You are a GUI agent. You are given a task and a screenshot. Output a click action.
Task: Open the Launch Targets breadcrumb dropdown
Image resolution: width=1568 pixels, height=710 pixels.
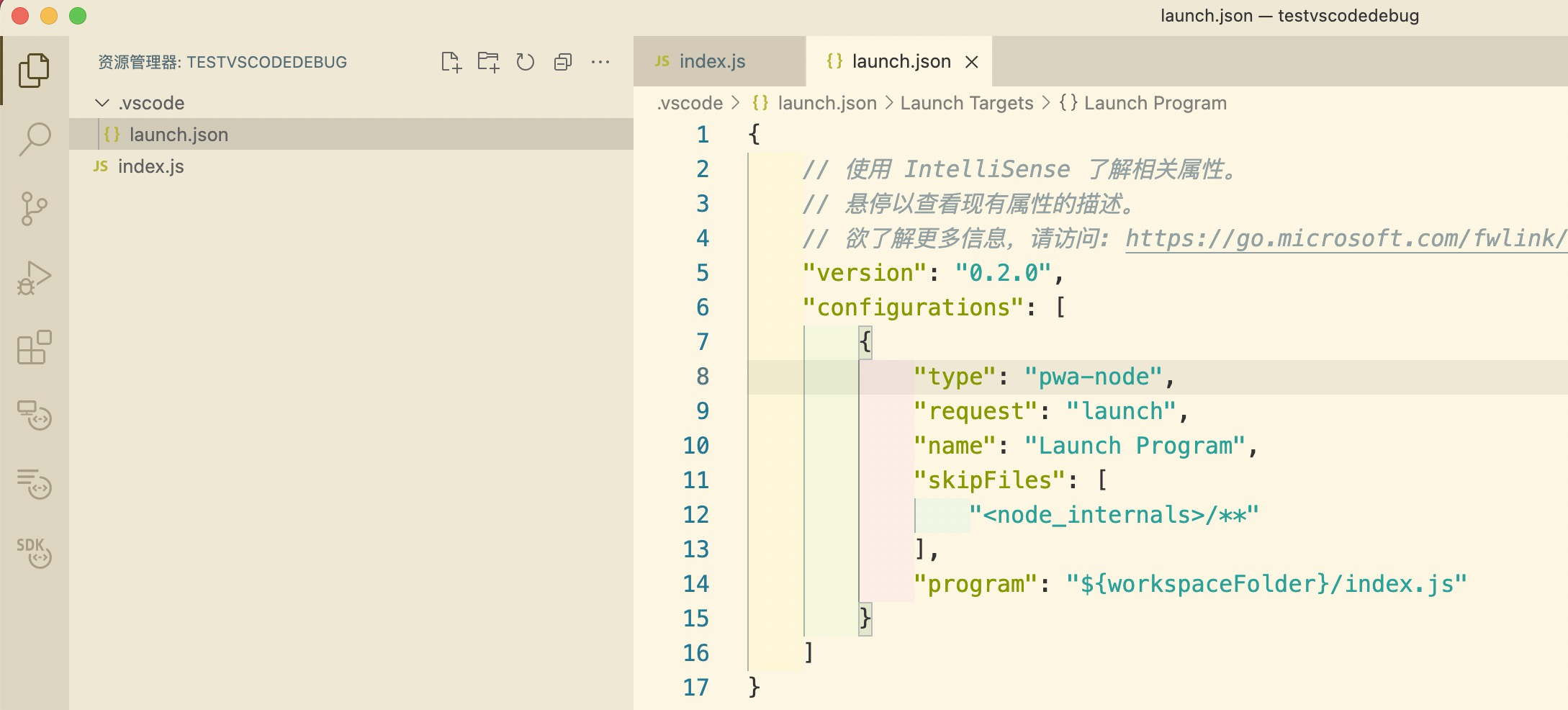tap(968, 102)
